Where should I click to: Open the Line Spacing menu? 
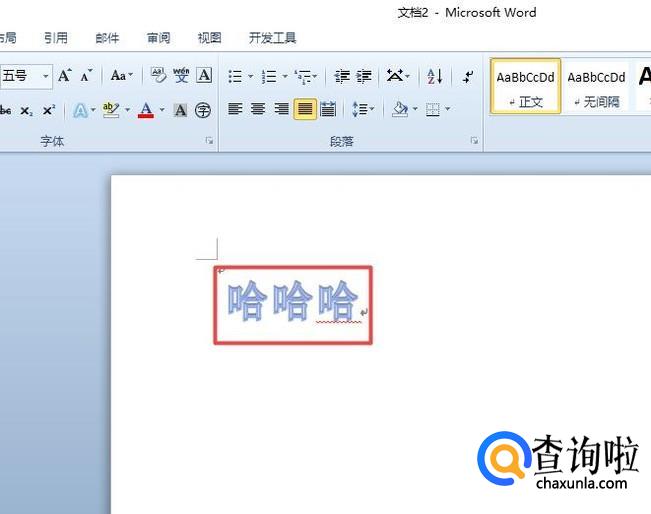363,109
